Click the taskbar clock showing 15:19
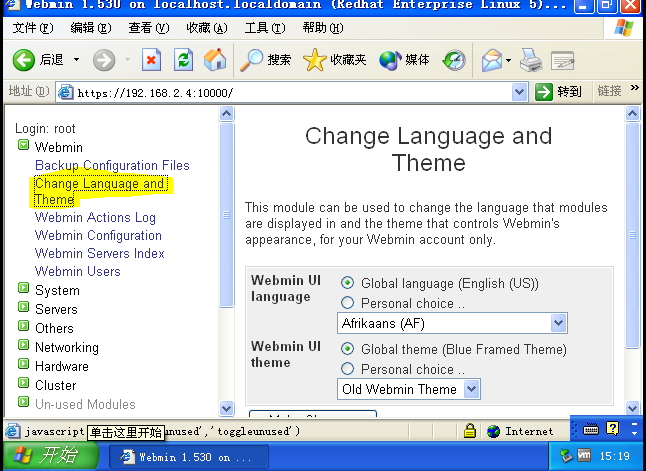This screenshot has width=646, height=471. [x=614, y=456]
